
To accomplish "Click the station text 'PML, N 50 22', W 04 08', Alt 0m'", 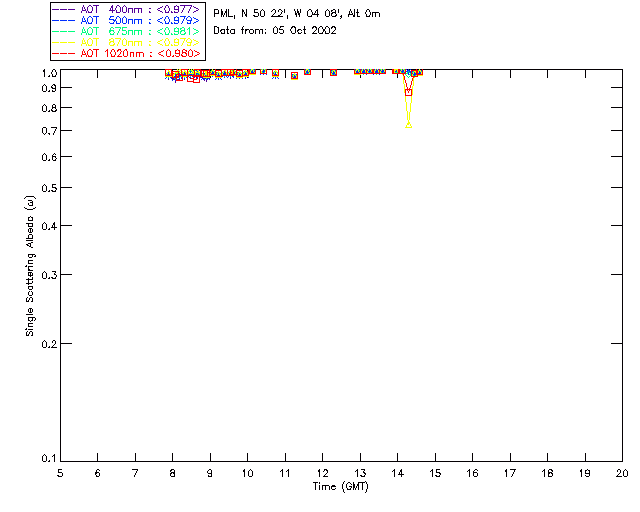I will pos(297,14).
